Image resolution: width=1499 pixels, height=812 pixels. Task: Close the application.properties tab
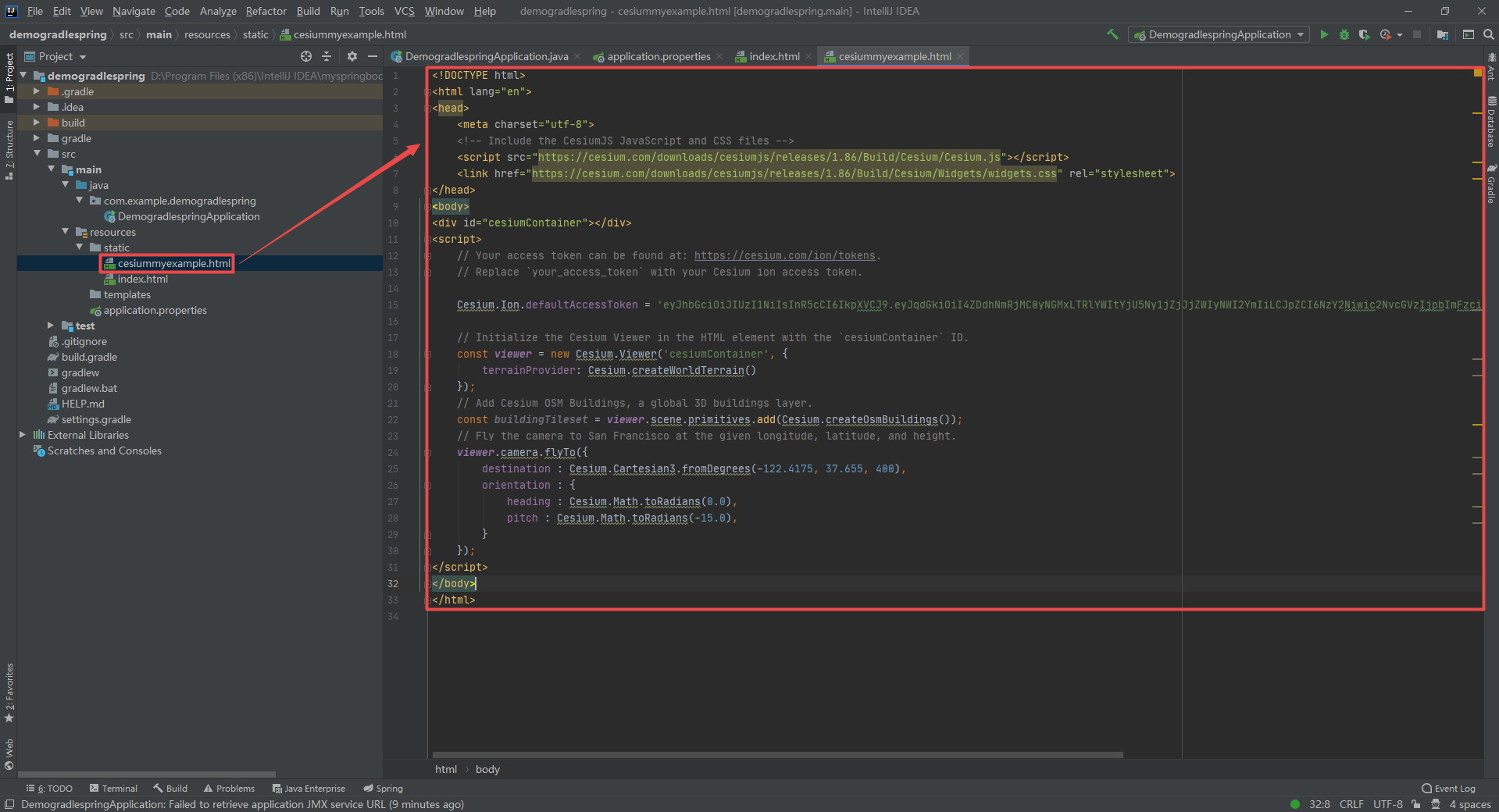719,56
